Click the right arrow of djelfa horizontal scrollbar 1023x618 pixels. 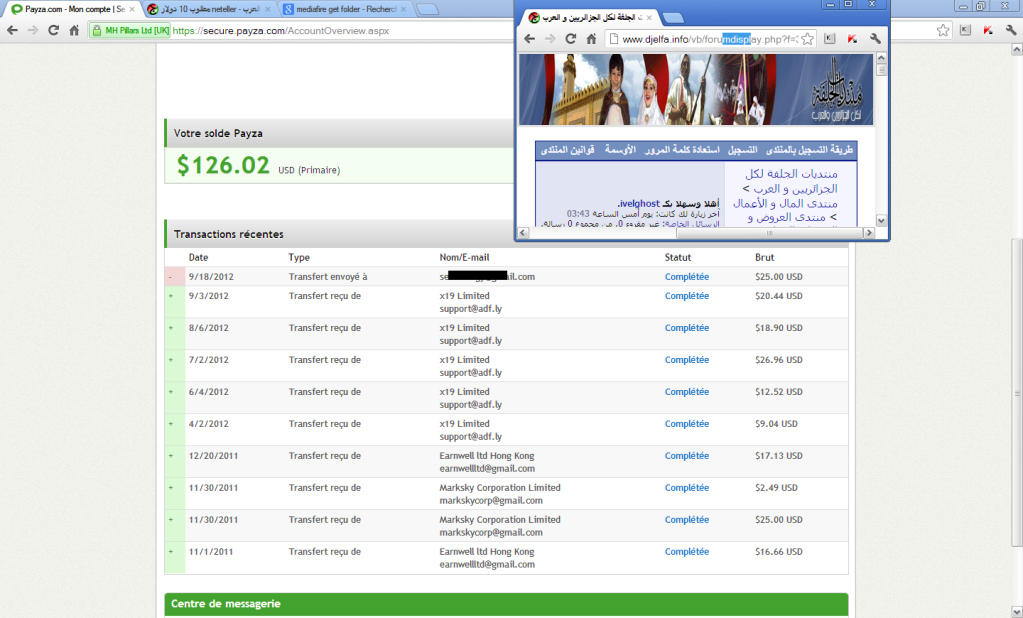pos(868,232)
